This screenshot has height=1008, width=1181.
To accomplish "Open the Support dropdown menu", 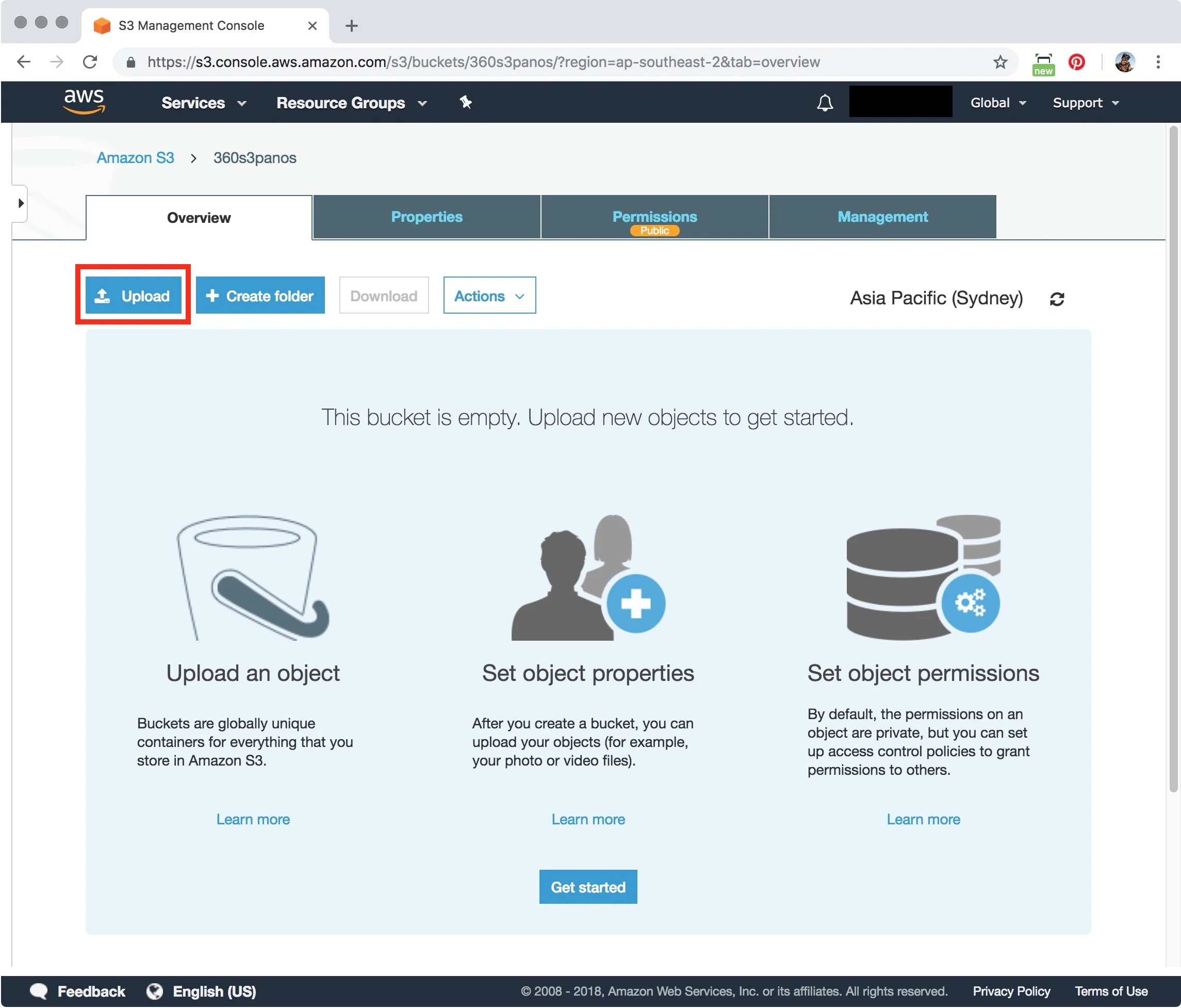I will 1086,103.
